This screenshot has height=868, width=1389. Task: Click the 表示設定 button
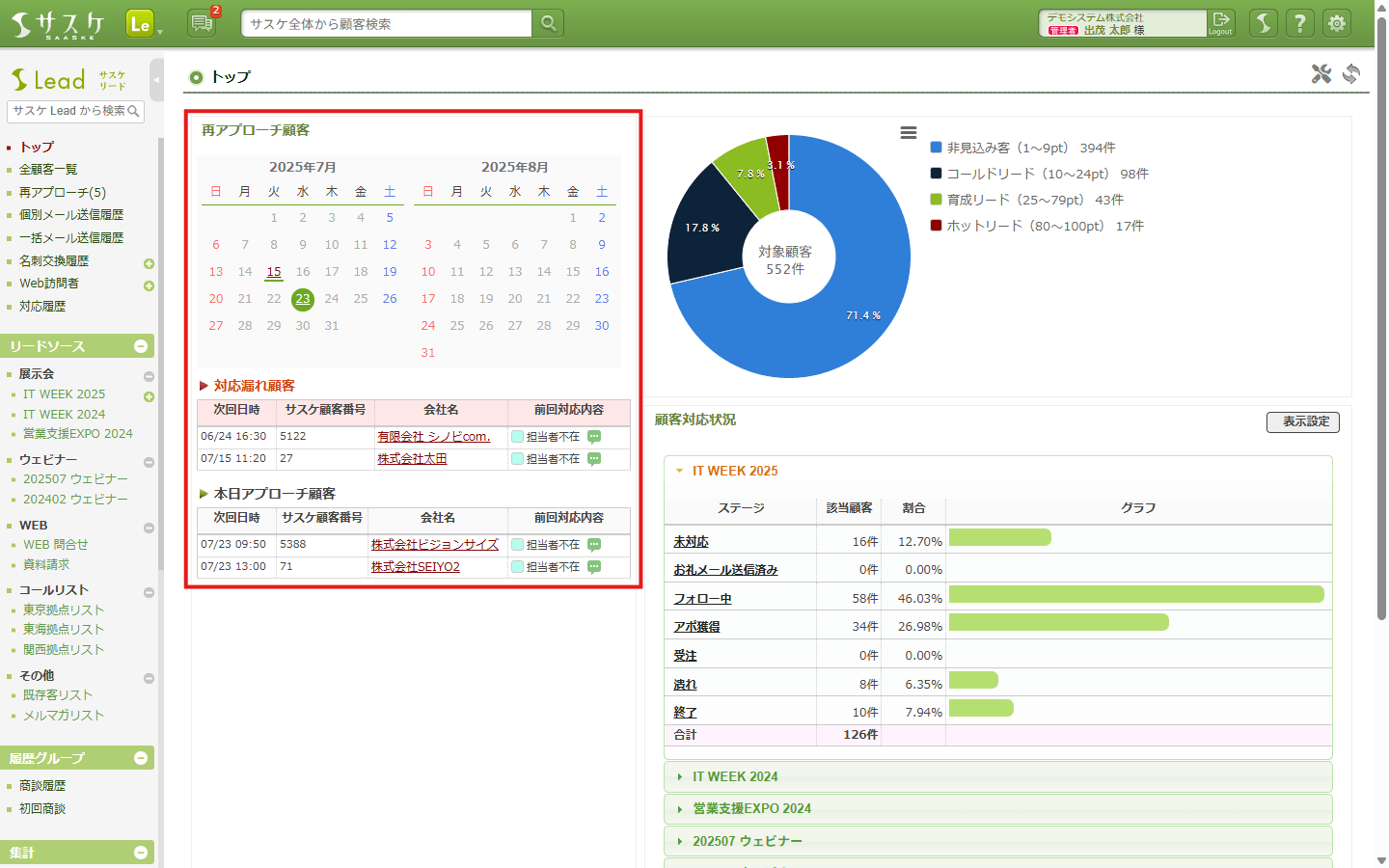(1302, 421)
